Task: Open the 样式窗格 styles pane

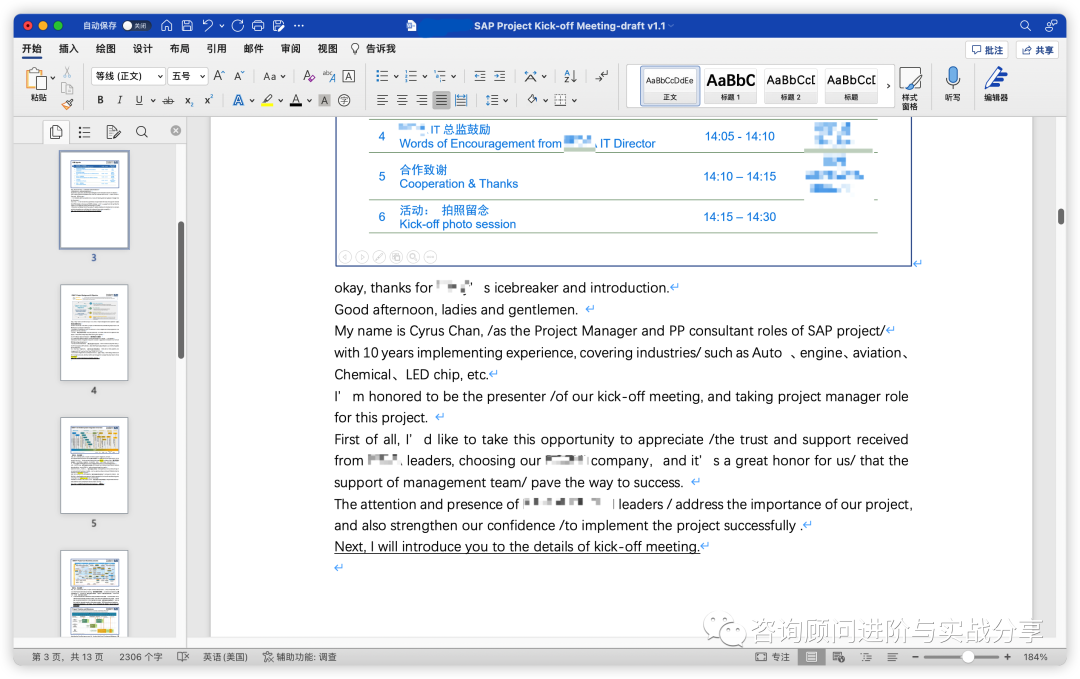Action: click(910, 88)
